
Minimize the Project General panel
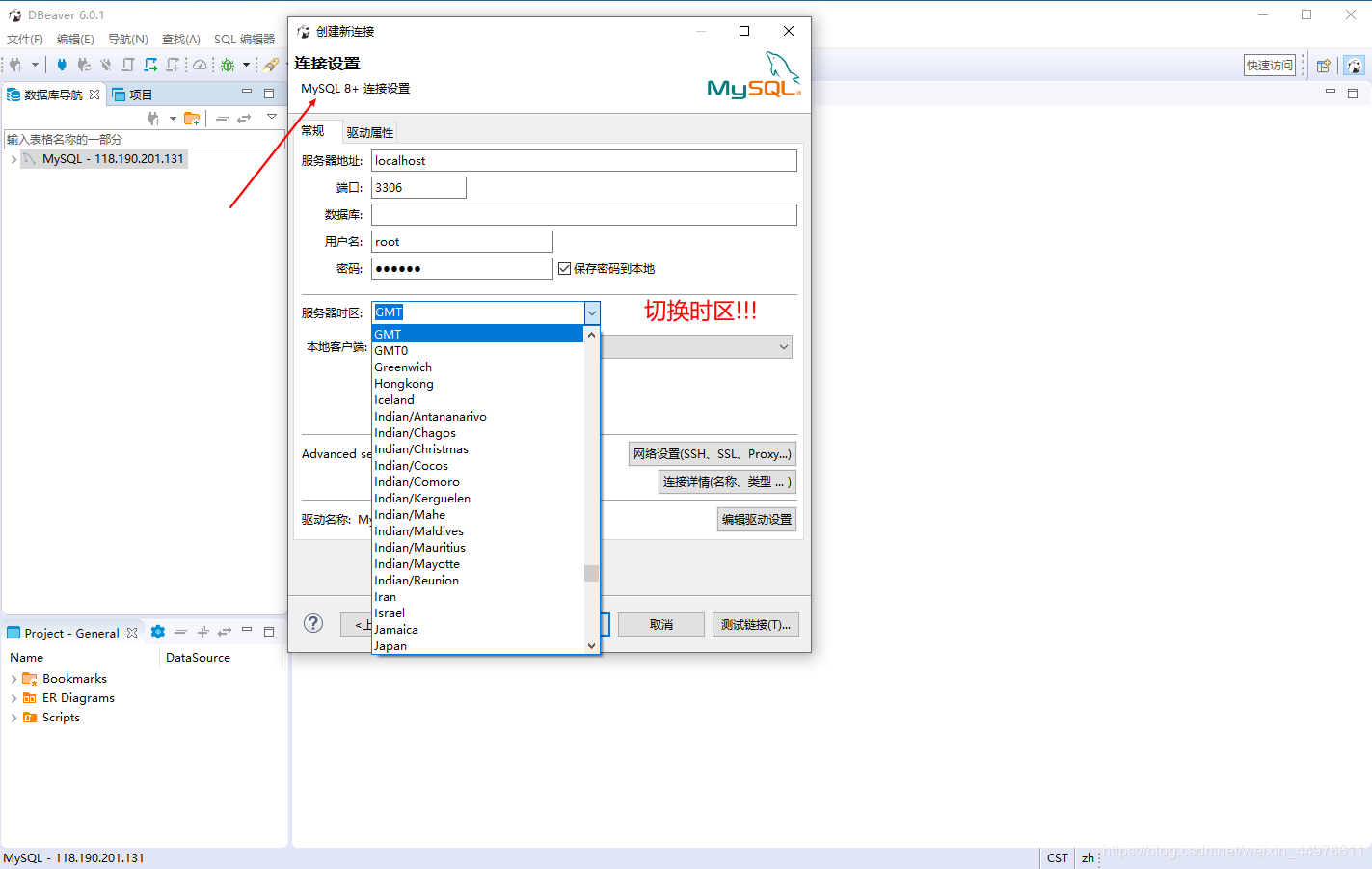tap(247, 631)
